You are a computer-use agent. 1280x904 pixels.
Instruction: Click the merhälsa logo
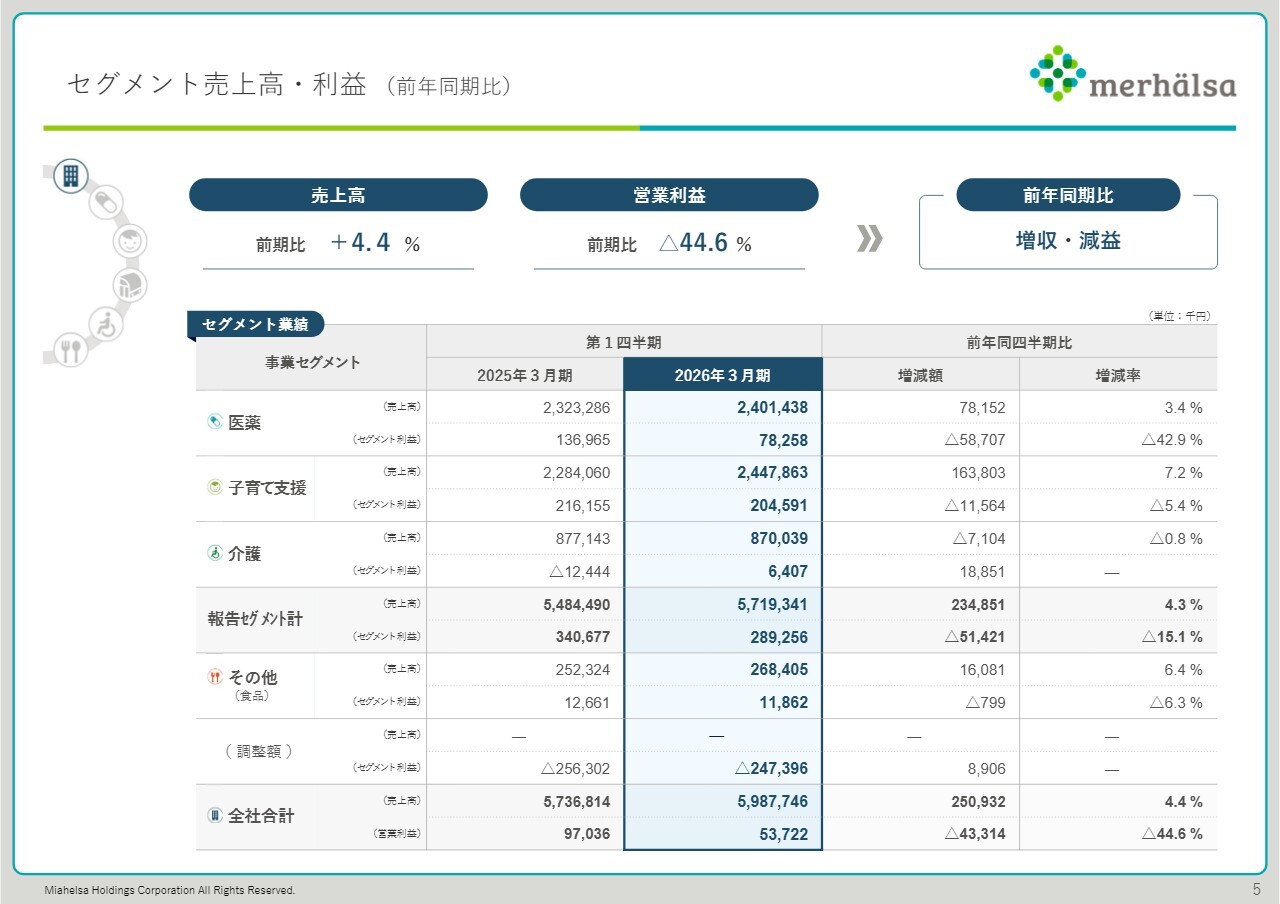1132,74
